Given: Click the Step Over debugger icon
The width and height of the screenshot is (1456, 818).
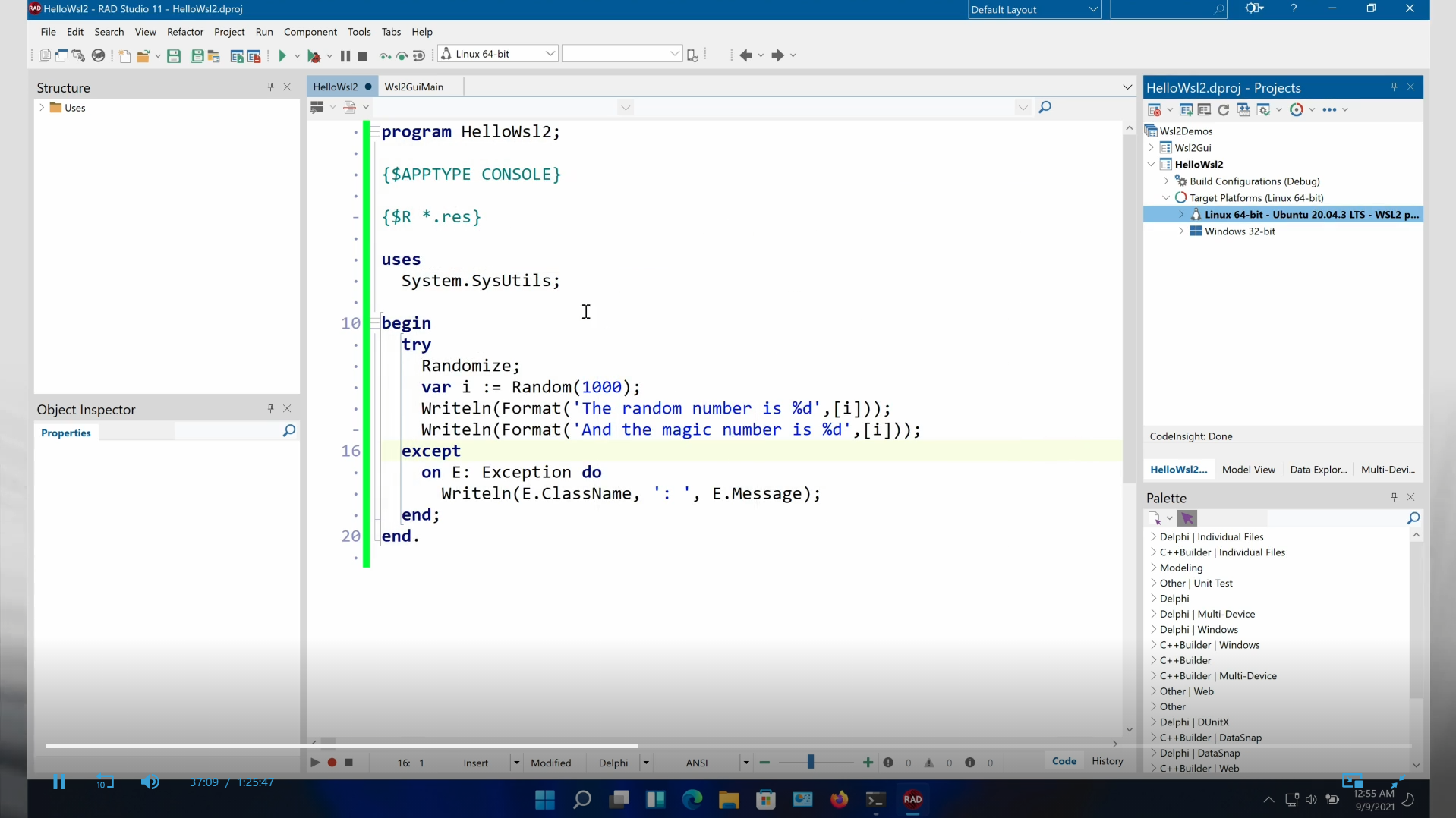Looking at the screenshot, I should tap(402, 55).
